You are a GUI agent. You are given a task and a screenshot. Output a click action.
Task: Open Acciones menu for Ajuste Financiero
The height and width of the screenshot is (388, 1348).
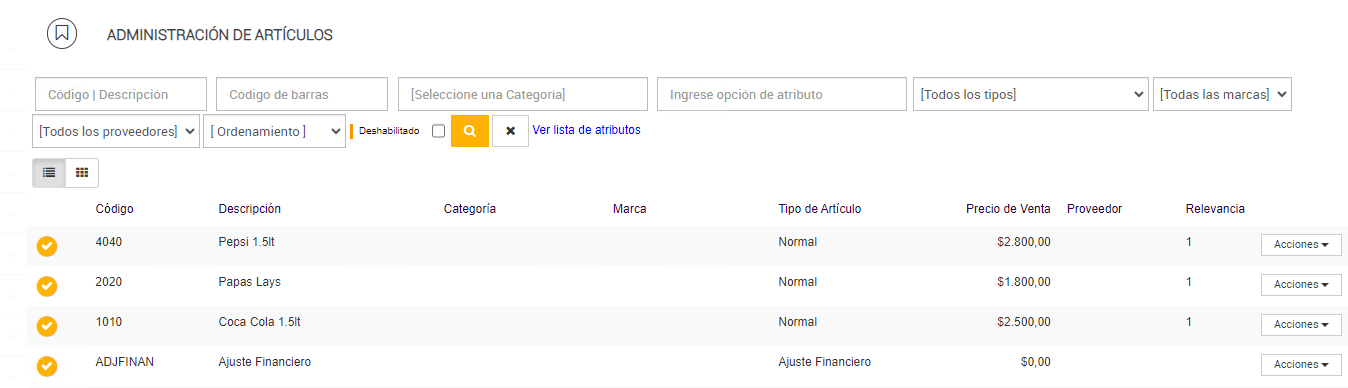coord(1301,365)
